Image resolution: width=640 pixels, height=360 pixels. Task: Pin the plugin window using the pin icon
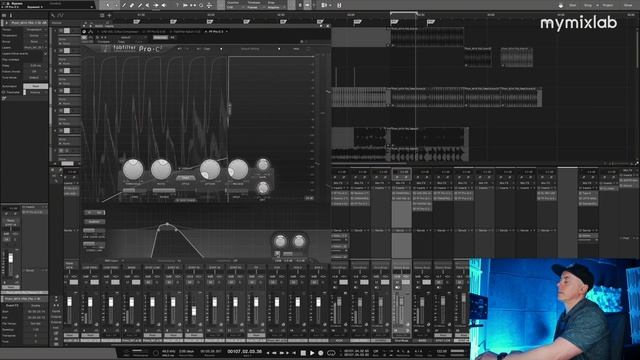click(321, 26)
